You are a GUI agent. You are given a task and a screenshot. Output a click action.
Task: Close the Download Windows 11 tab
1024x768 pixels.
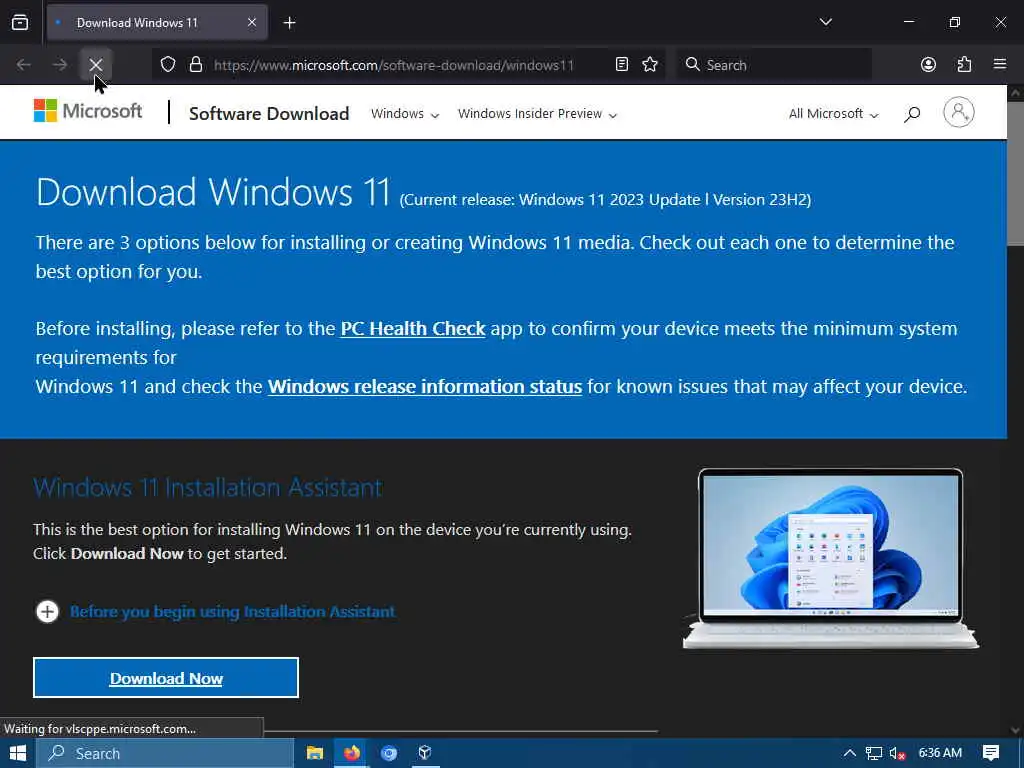point(252,23)
